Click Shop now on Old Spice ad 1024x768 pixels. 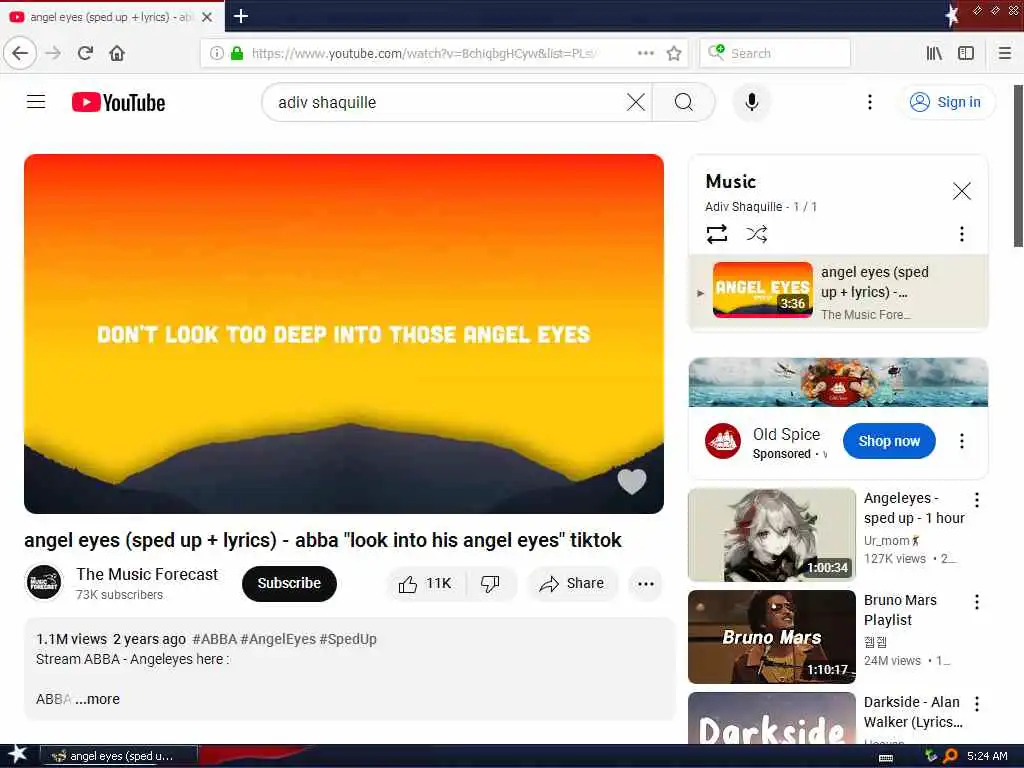889,441
